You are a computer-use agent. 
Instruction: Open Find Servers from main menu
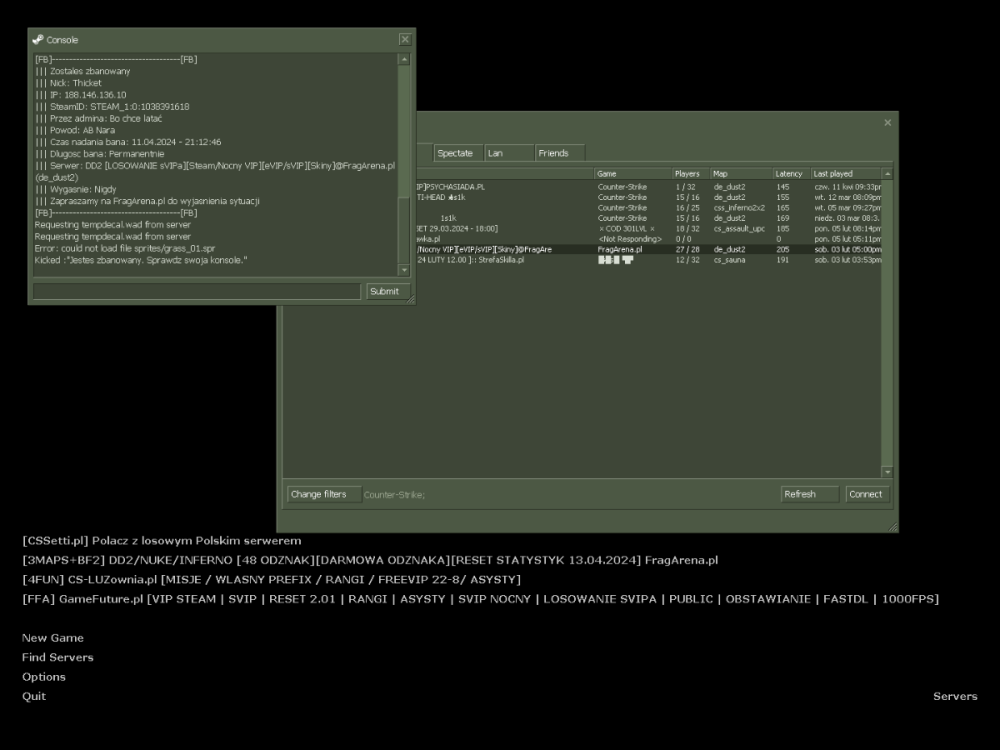pyautogui.click(x=58, y=657)
